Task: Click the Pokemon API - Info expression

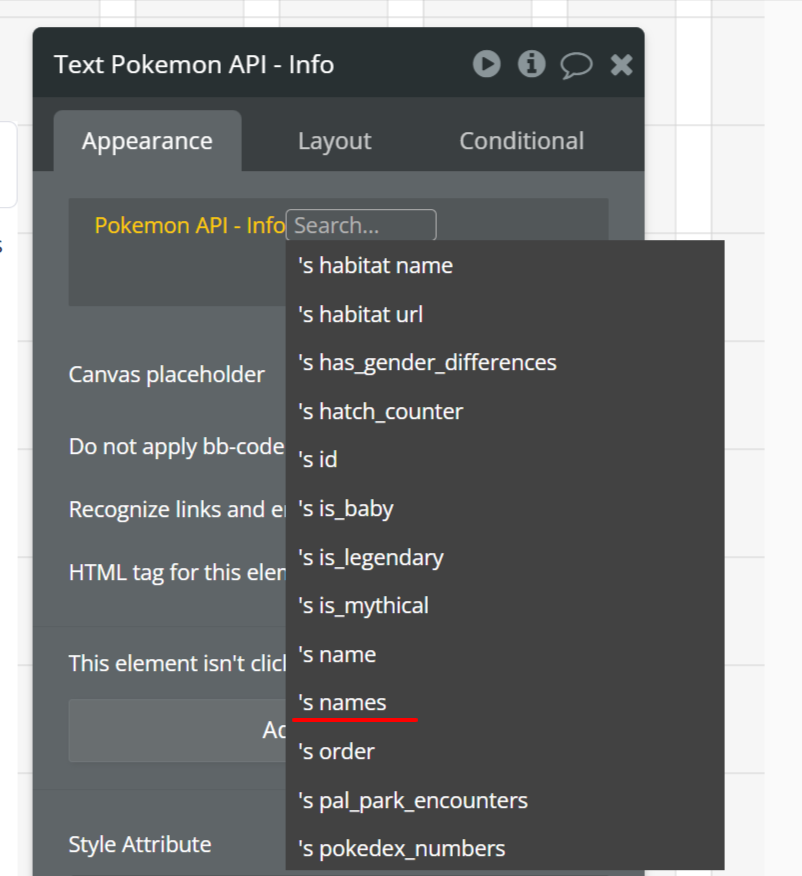Action: pyautogui.click(x=190, y=225)
